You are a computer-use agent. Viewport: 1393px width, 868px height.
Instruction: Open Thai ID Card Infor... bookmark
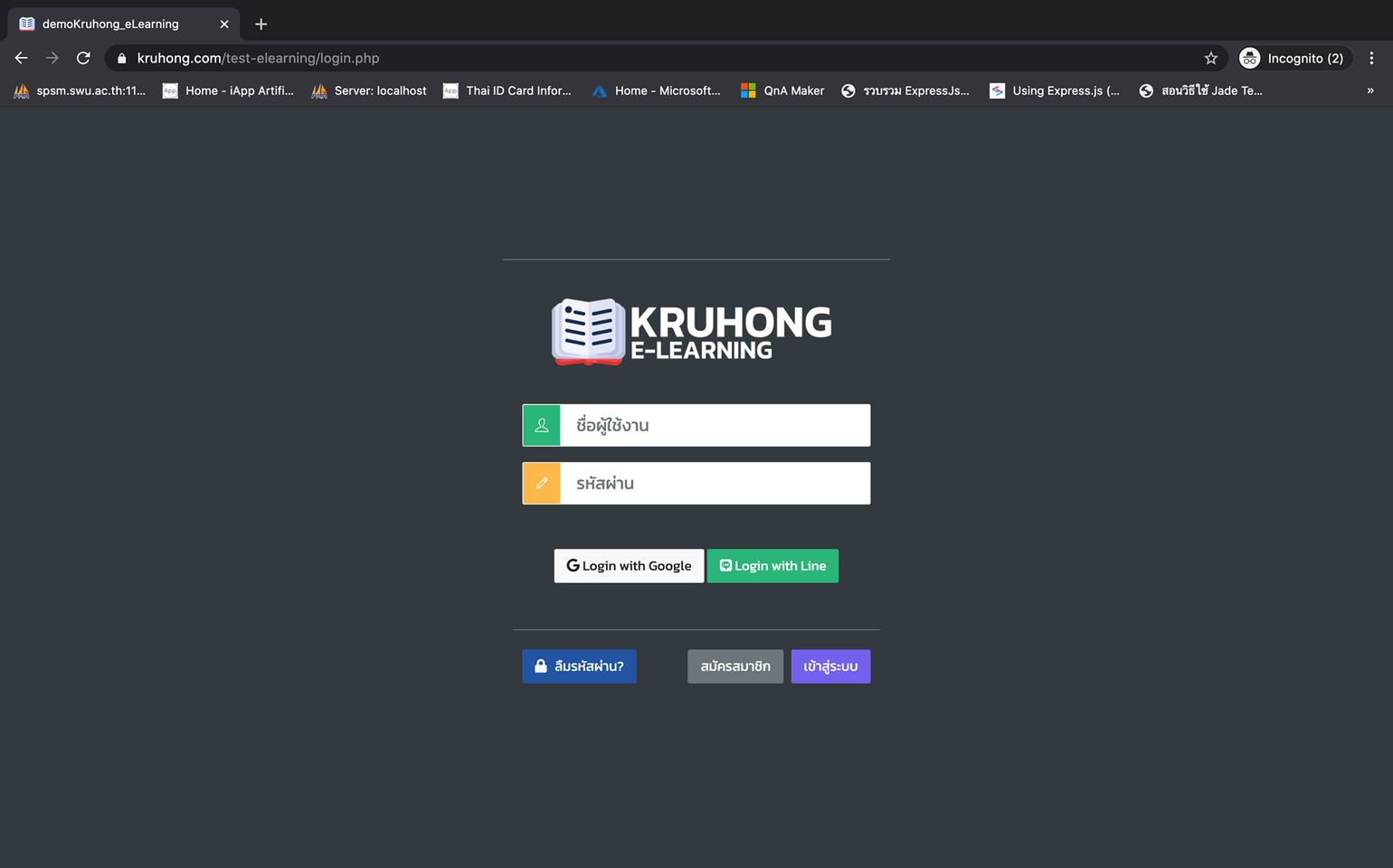[507, 90]
